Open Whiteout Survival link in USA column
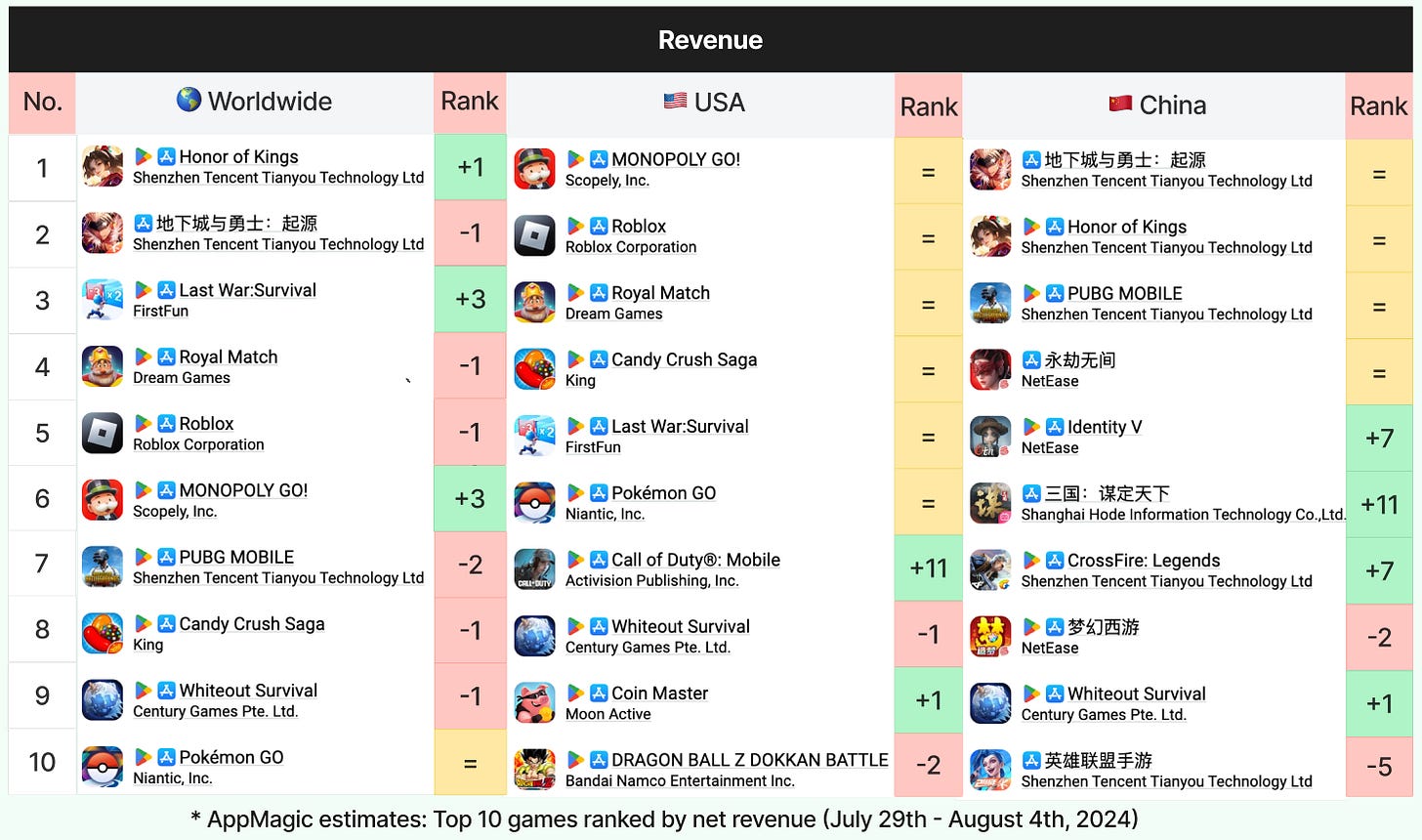This screenshot has height=840, width=1422. coord(681,626)
